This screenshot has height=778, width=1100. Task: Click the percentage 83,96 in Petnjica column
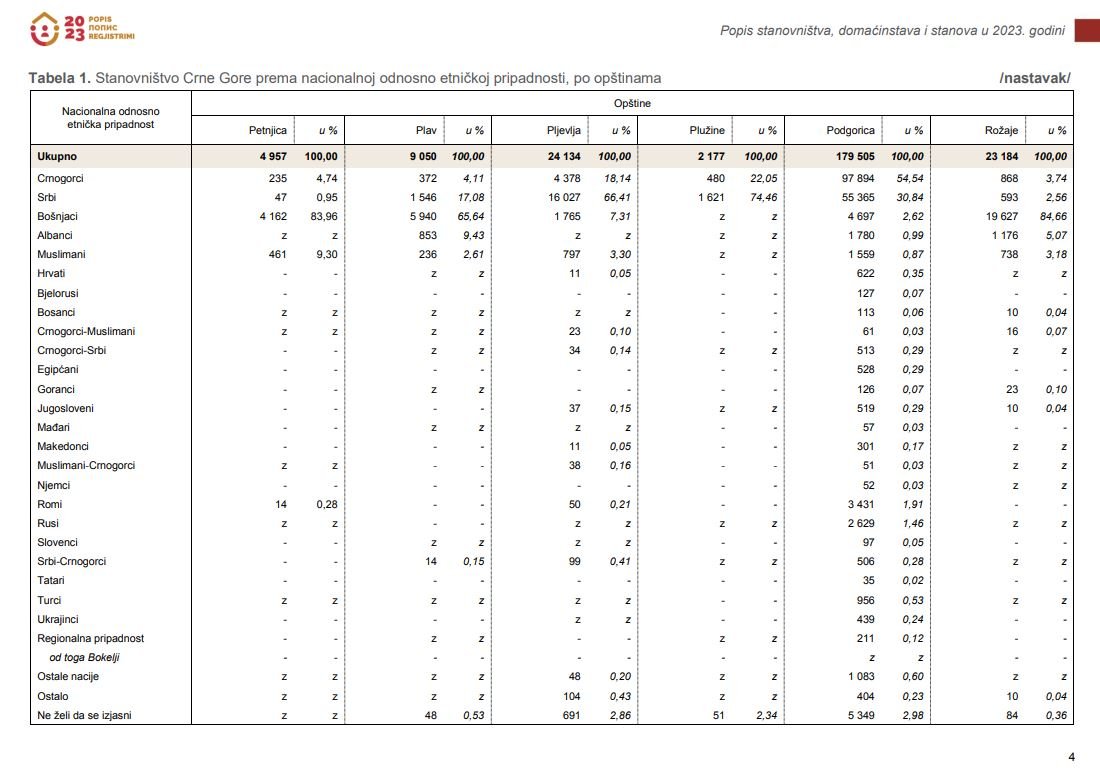323,216
